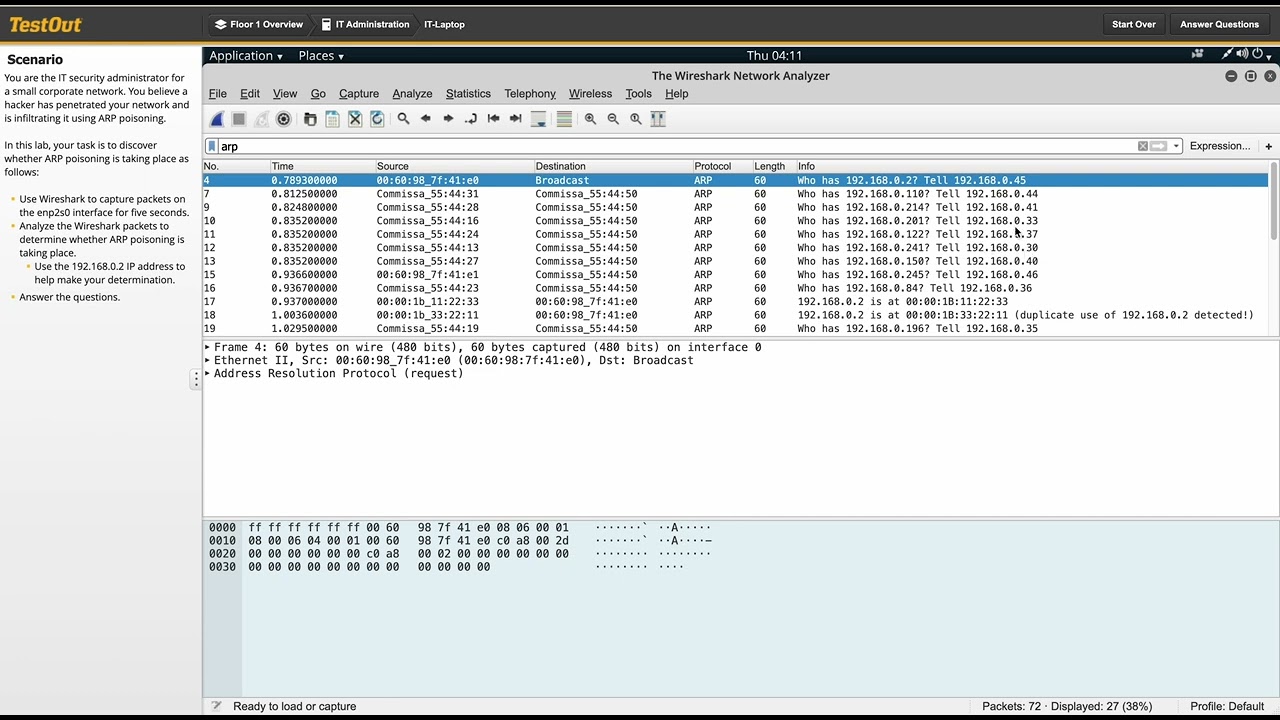The height and width of the screenshot is (720, 1280).
Task: Open the Statistics menu
Action: pyautogui.click(x=468, y=94)
